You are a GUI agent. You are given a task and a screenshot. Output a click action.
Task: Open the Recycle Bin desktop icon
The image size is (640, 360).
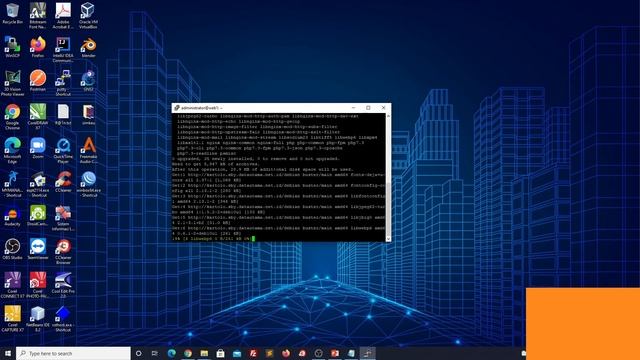(12, 13)
